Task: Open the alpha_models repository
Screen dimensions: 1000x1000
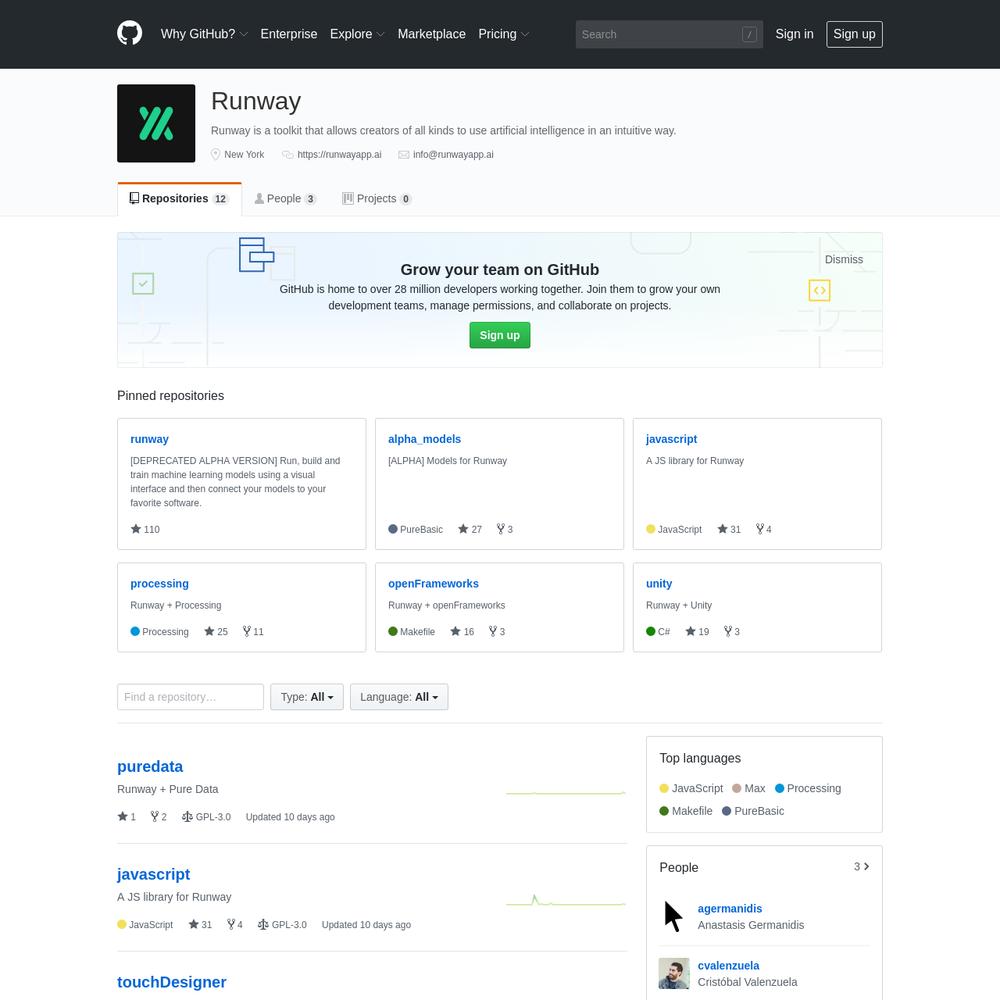Action: click(424, 439)
